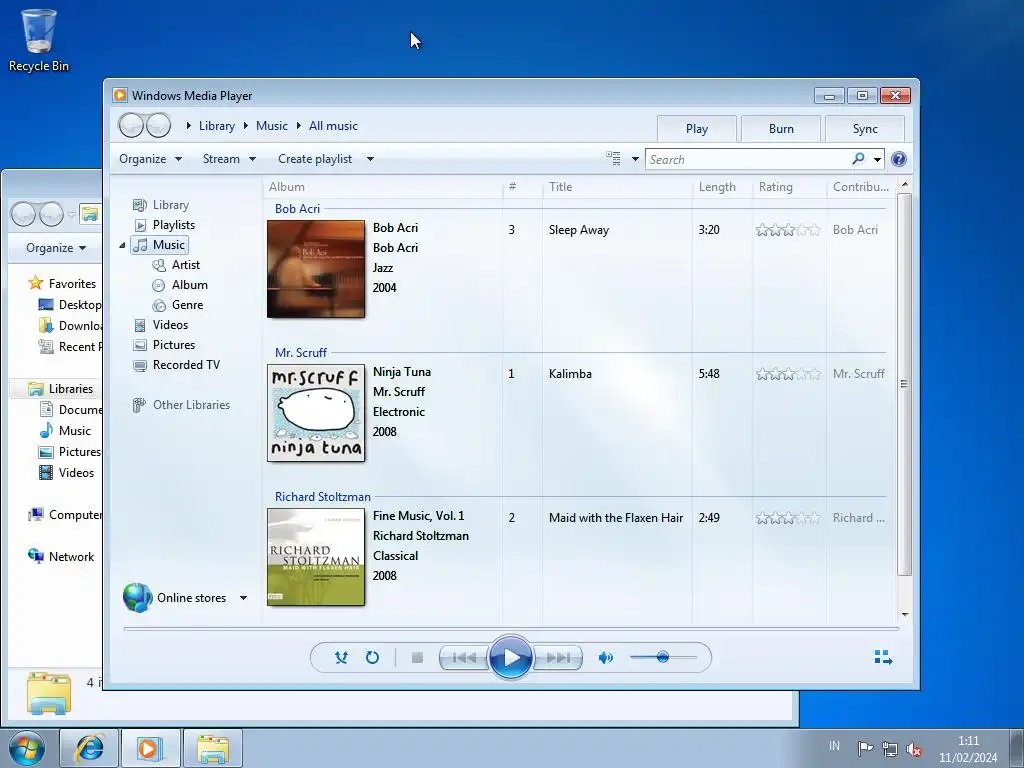Open Online stores dropdown arrow
This screenshot has height=768, width=1024.
[x=243, y=598]
